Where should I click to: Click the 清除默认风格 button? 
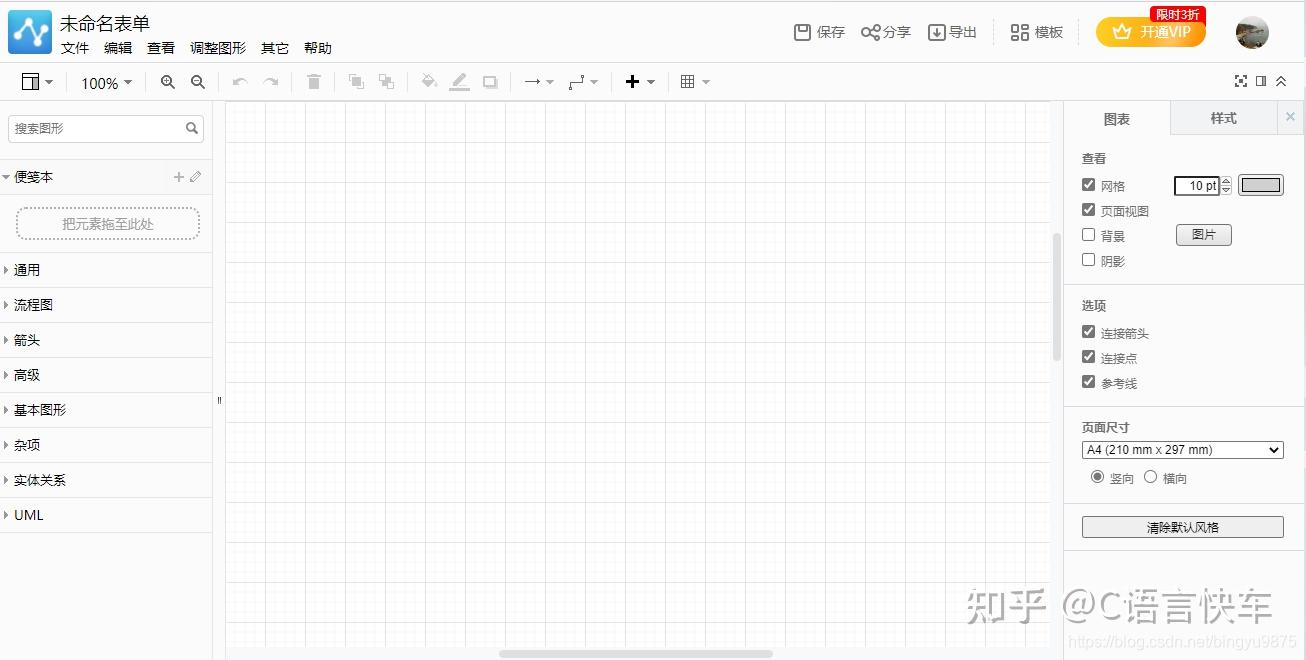click(1183, 527)
